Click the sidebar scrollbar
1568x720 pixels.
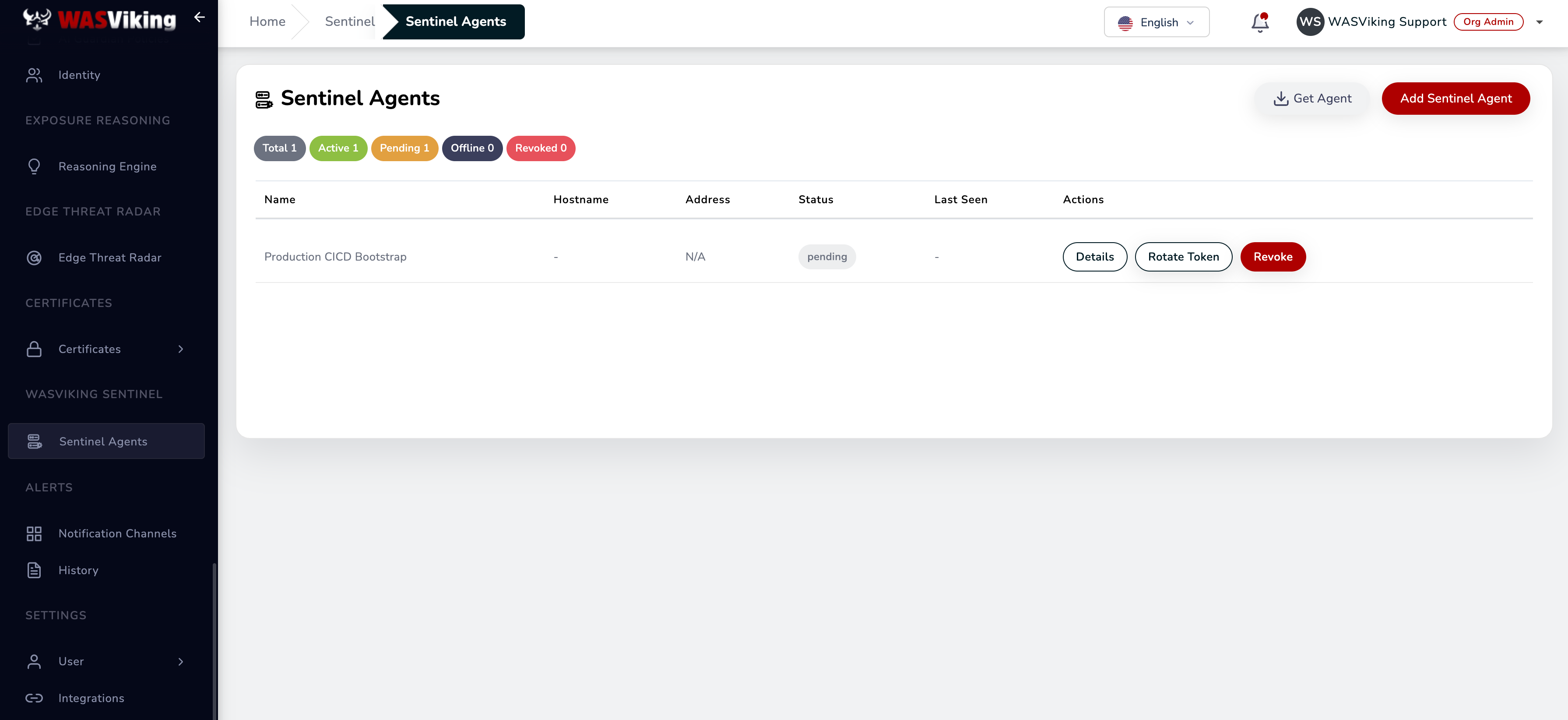(214, 642)
